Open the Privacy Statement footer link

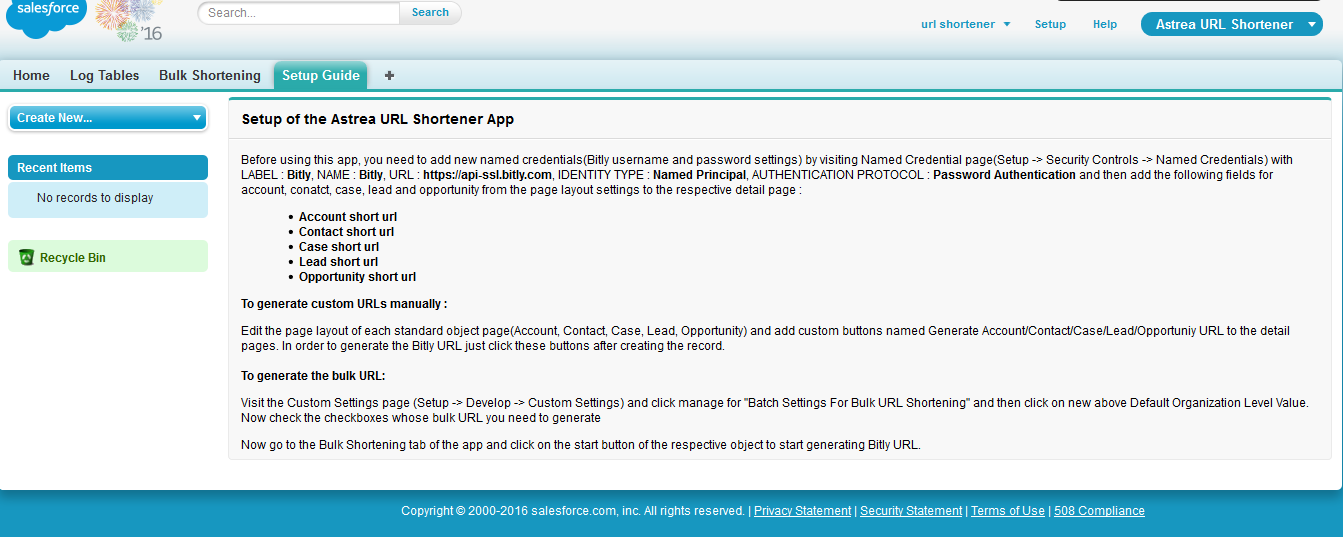tap(802, 511)
